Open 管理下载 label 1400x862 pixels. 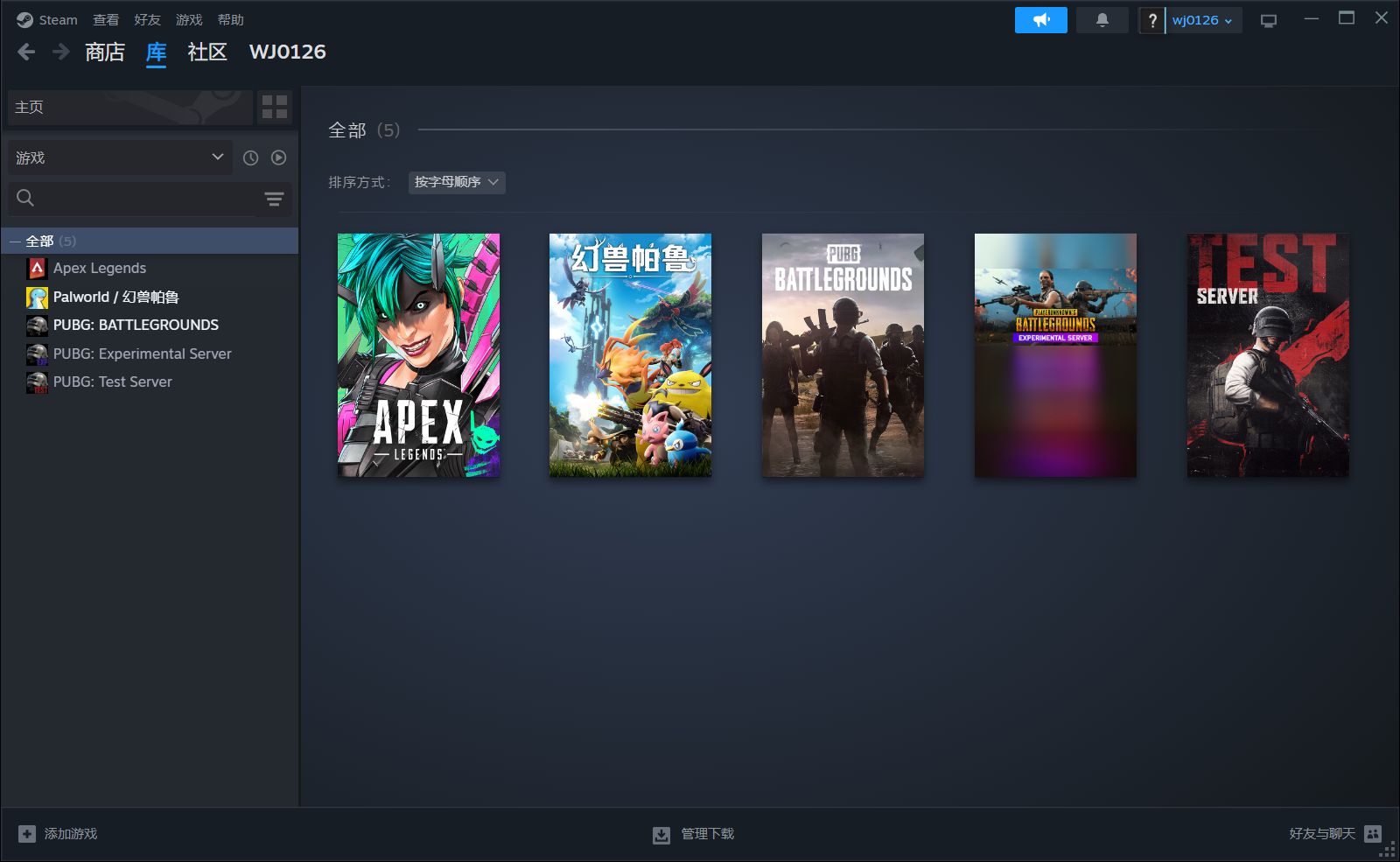[x=708, y=834]
